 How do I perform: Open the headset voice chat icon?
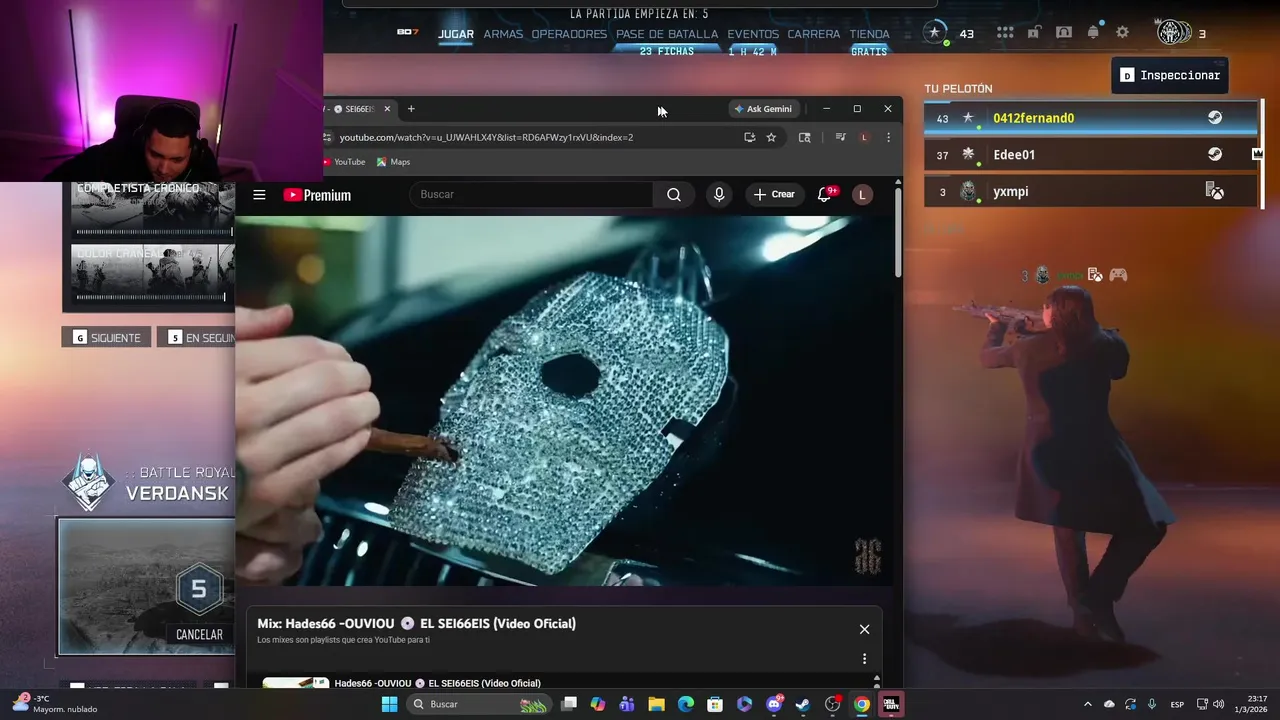(1064, 33)
